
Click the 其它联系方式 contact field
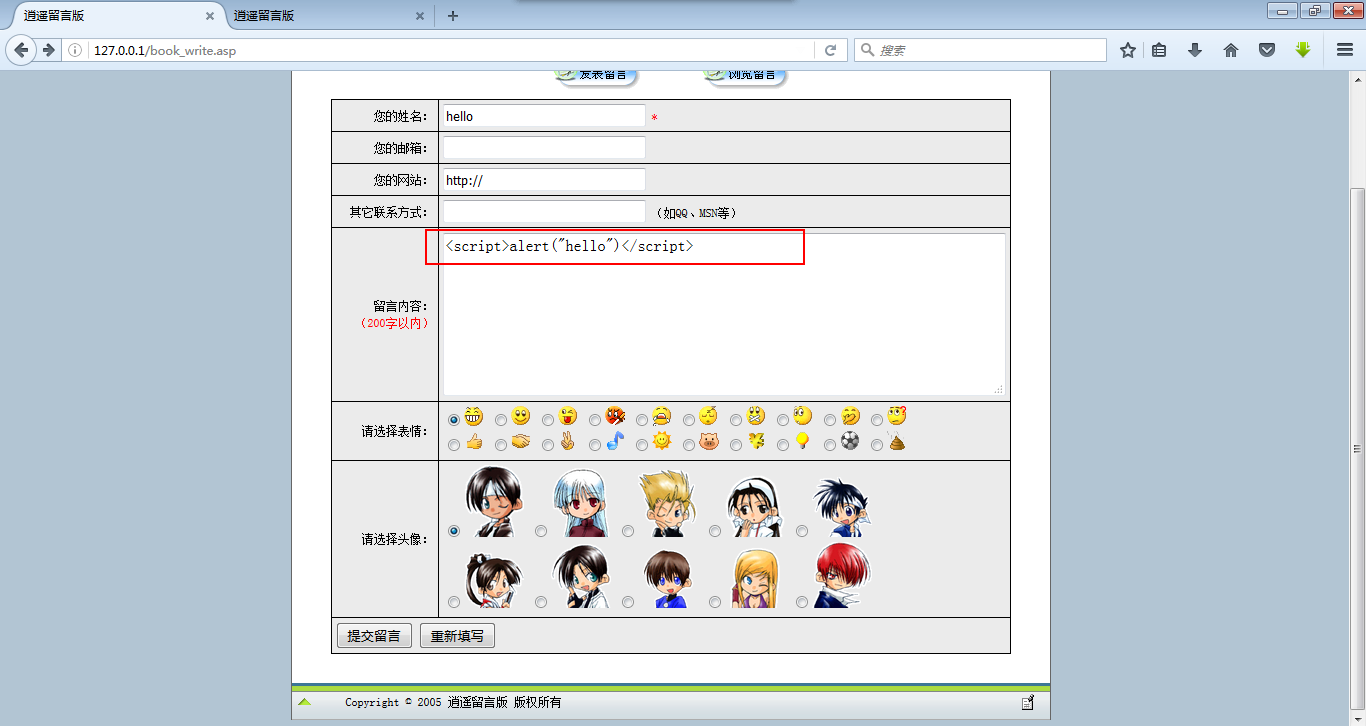(x=544, y=212)
